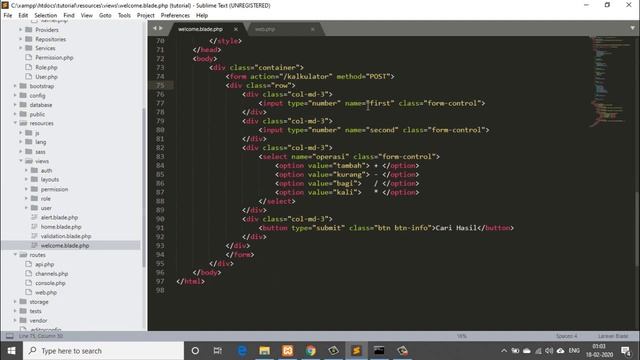Image resolution: width=640 pixels, height=360 pixels.
Task: Open the Project menu
Action: (x=146, y=15)
